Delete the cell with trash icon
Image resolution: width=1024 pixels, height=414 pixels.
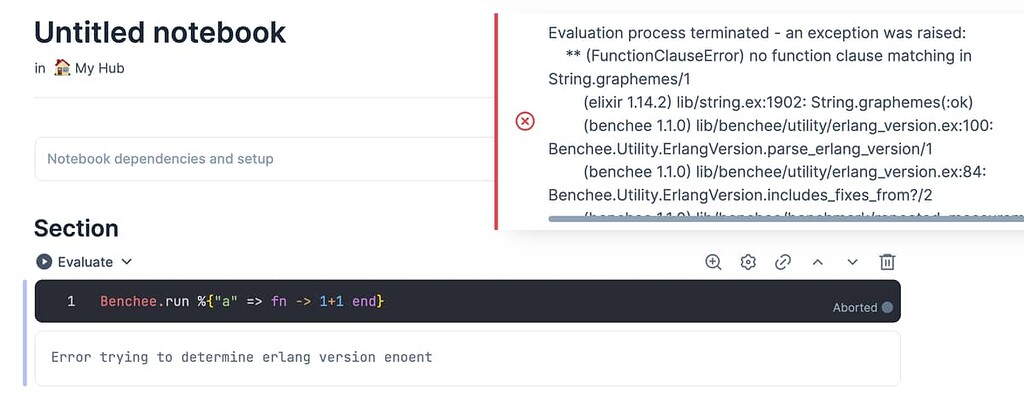pos(887,262)
